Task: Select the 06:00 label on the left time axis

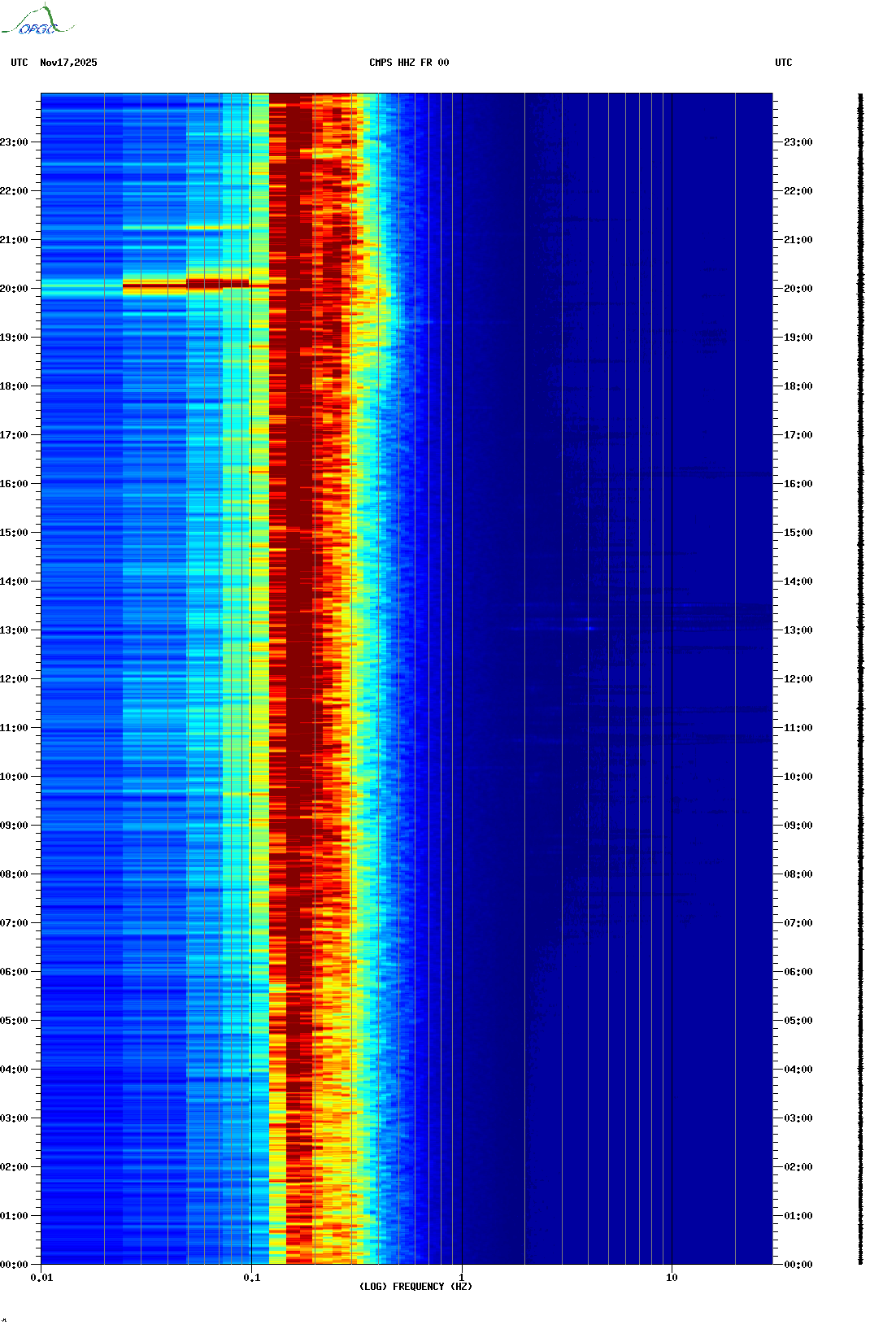Action: [x=14, y=972]
